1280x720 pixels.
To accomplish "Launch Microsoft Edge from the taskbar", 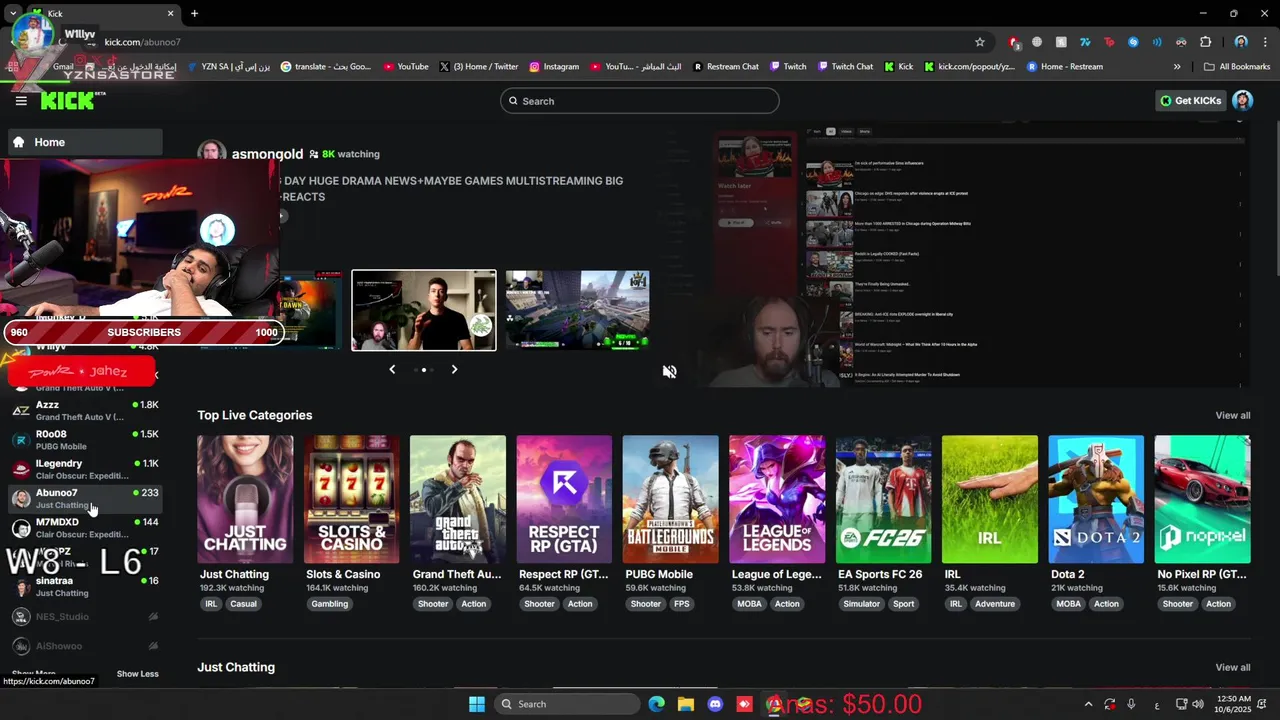I will 656,704.
